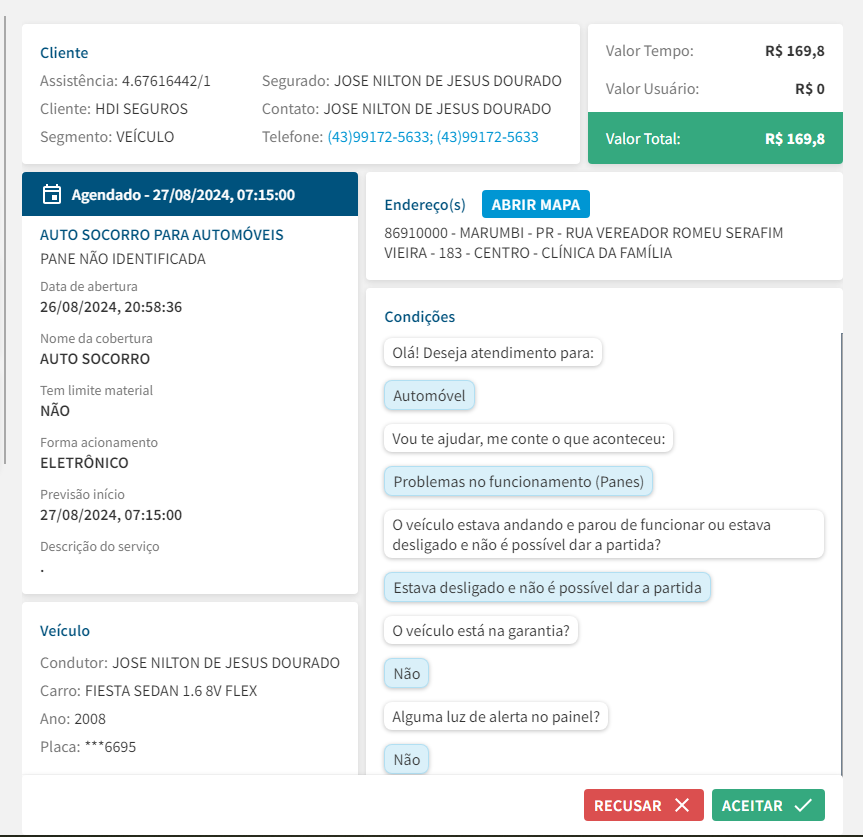Screen dimensions: 863x837
Task: Open the AUTO SOCORRO PARA AUTOMÓVEIS title
Action: (x=162, y=235)
